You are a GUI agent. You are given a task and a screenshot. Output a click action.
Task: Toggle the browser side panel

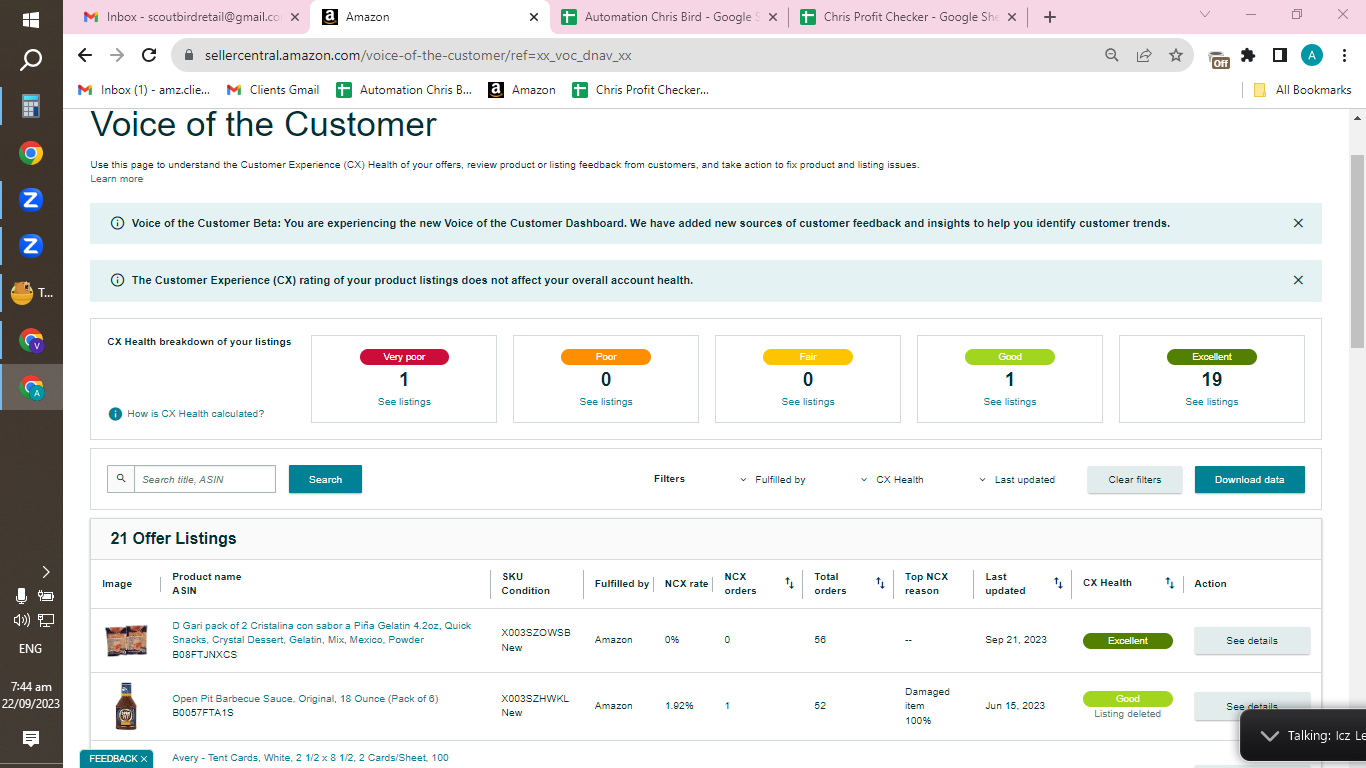coord(1279,55)
